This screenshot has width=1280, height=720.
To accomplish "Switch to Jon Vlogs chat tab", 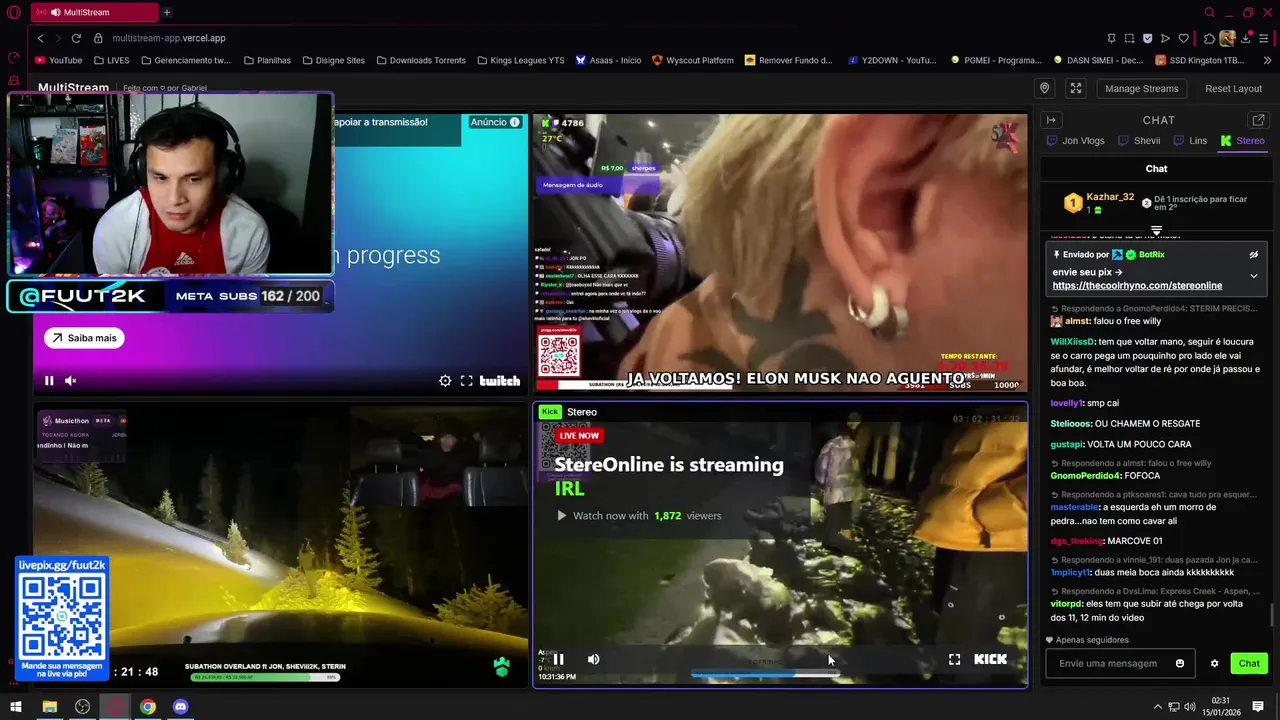I will click(x=1076, y=141).
